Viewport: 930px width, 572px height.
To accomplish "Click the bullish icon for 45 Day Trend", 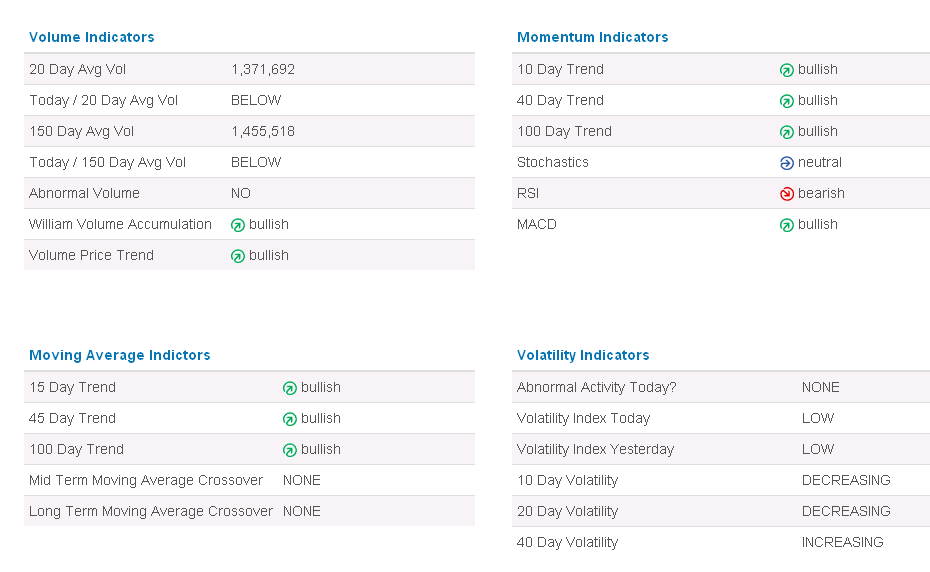I will (289, 419).
